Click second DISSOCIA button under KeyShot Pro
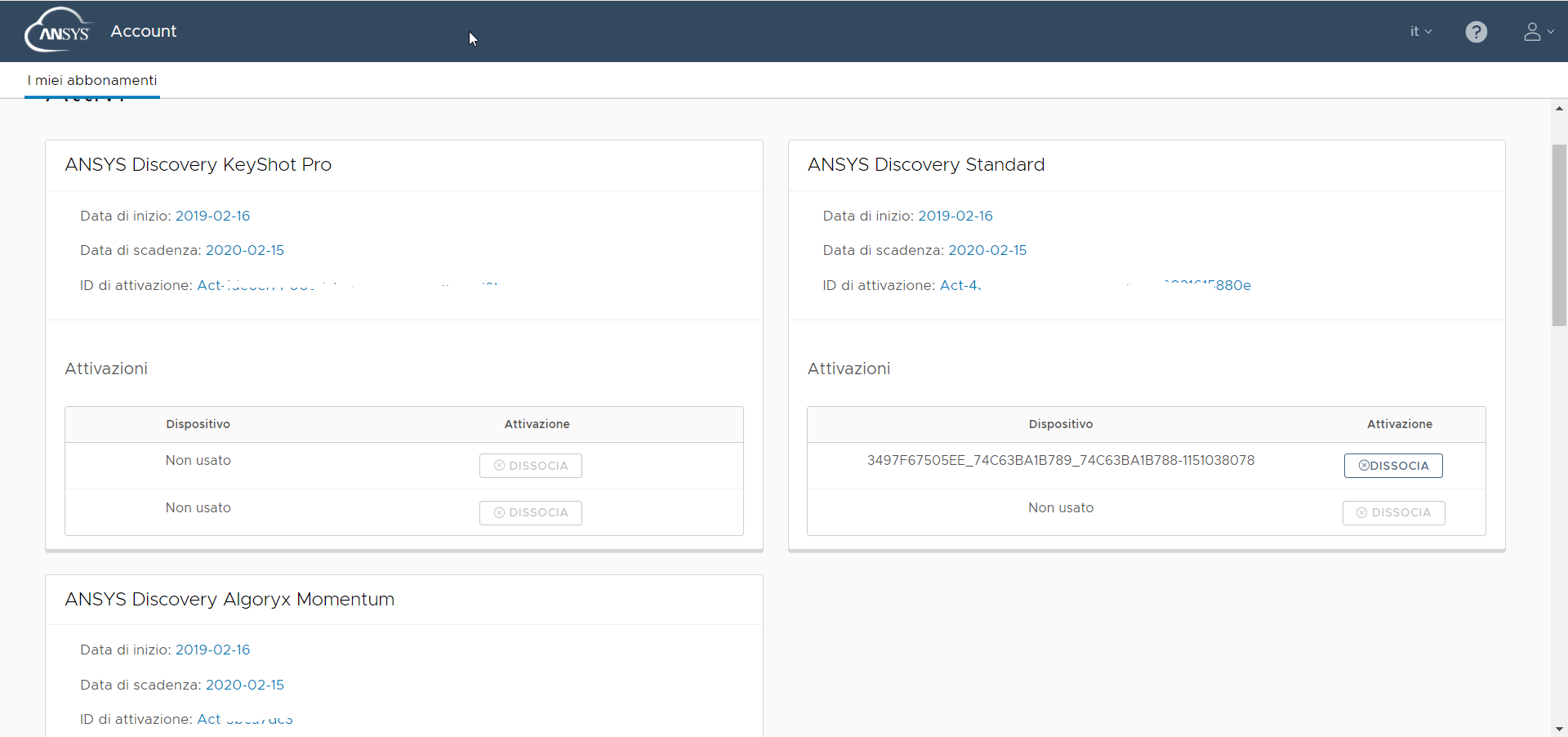 [x=531, y=512]
